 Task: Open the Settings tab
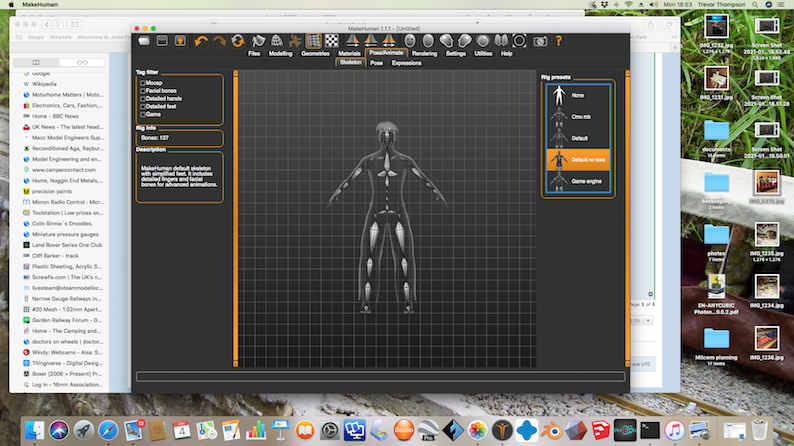pos(456,54)
